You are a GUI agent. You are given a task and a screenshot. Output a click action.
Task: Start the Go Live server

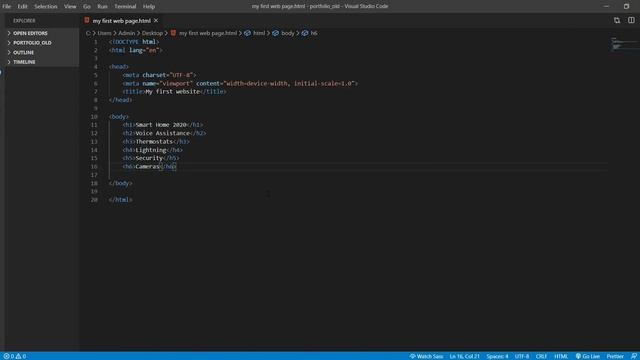point(588,356)
